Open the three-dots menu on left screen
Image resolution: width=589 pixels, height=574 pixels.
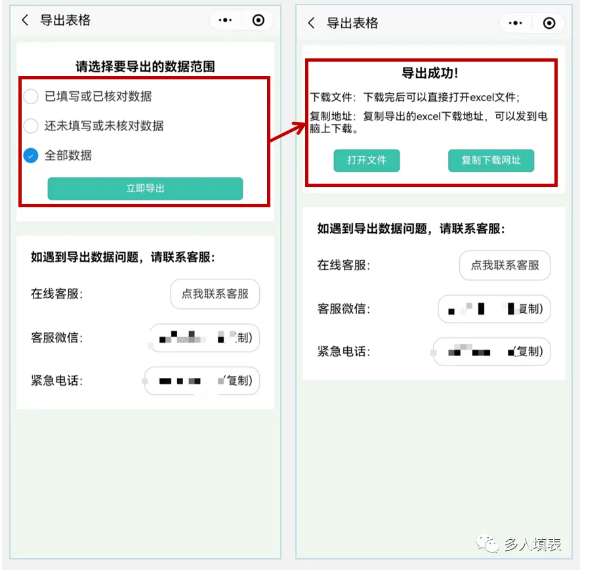coord(225,20)
